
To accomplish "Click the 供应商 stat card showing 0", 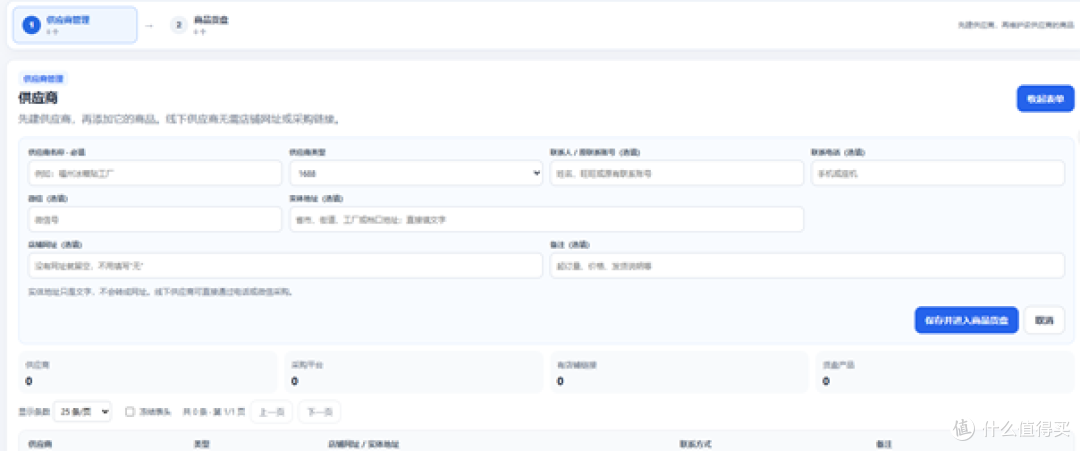I will tap(147, 373).
